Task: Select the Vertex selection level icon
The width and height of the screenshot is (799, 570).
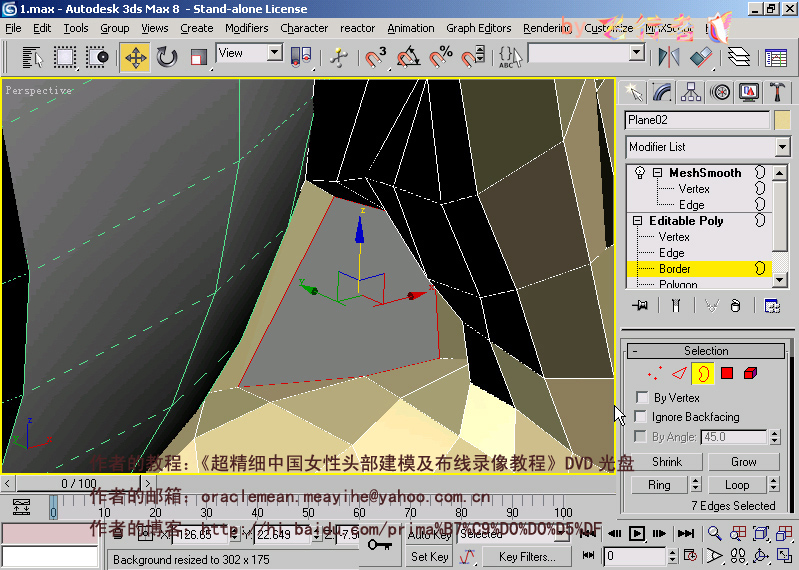Action: (x=654, y=373)
